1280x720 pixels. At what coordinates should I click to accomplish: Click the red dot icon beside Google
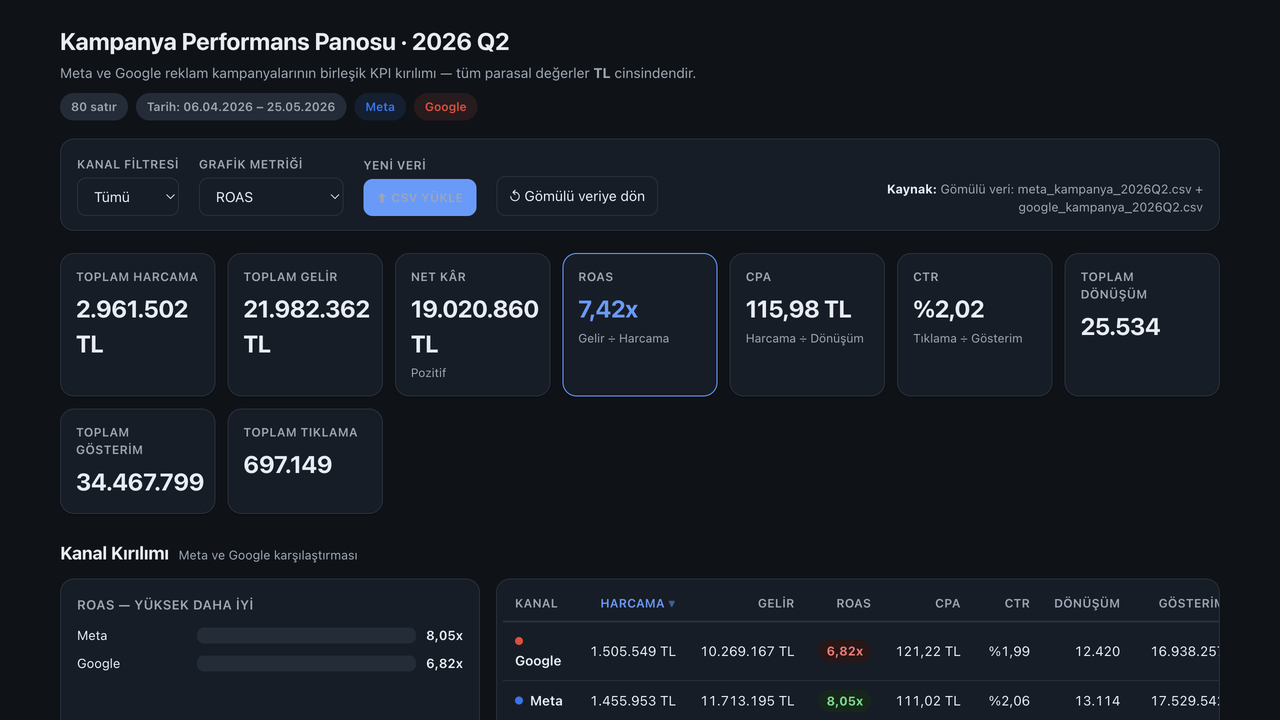tap(519, 641)
